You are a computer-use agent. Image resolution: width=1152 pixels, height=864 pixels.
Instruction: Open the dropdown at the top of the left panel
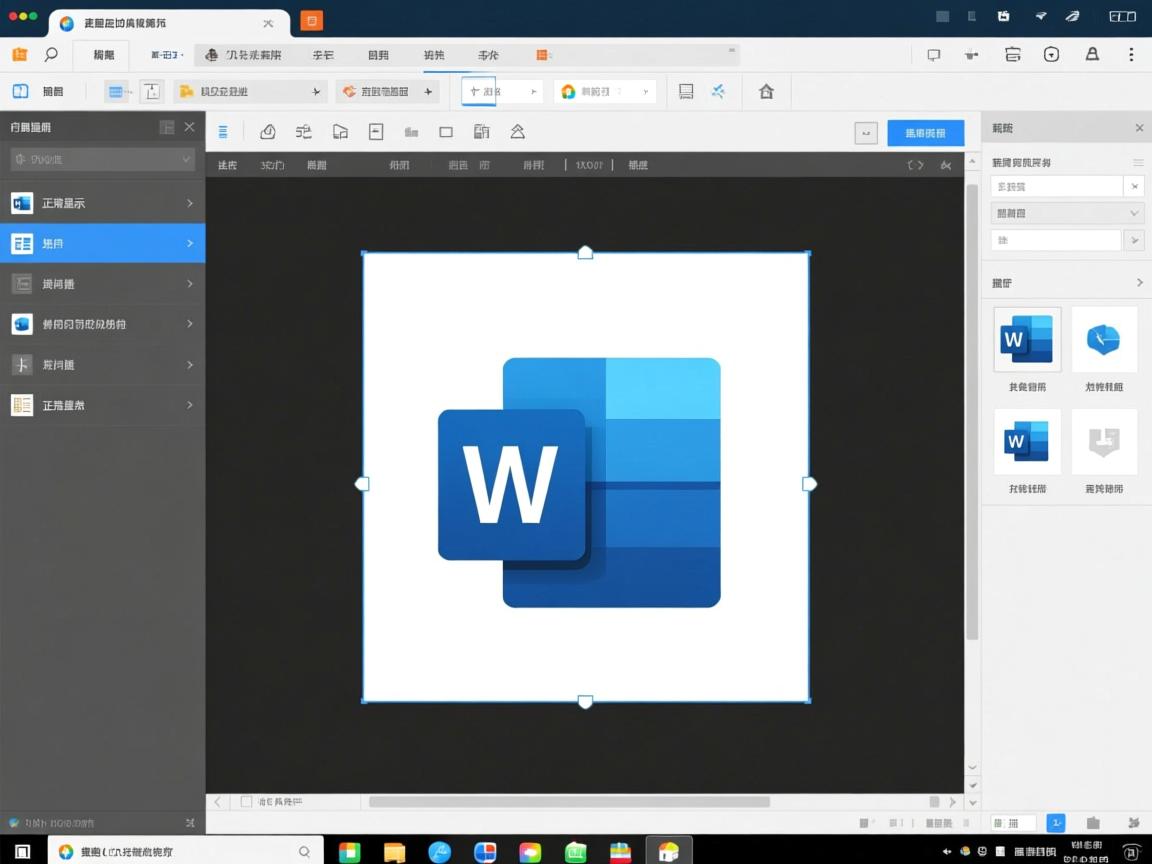tap(102, 159)
